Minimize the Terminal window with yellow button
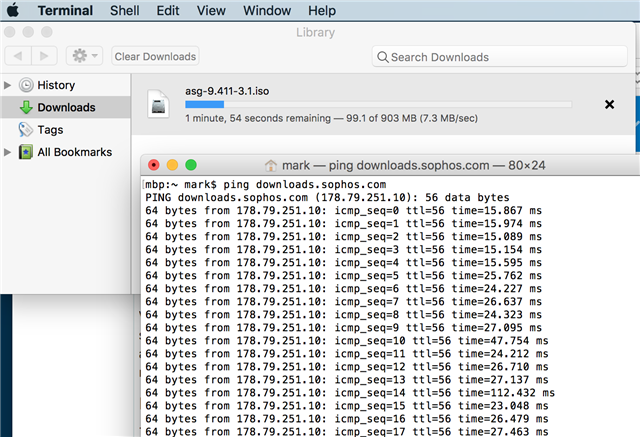The image size is (640, 437). point(172,165)
